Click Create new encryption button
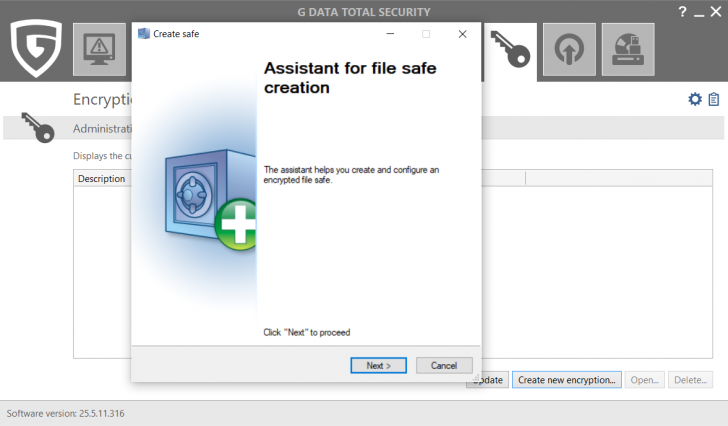The width and height of the screenshot is (728, 426). (x=566, y=380)
